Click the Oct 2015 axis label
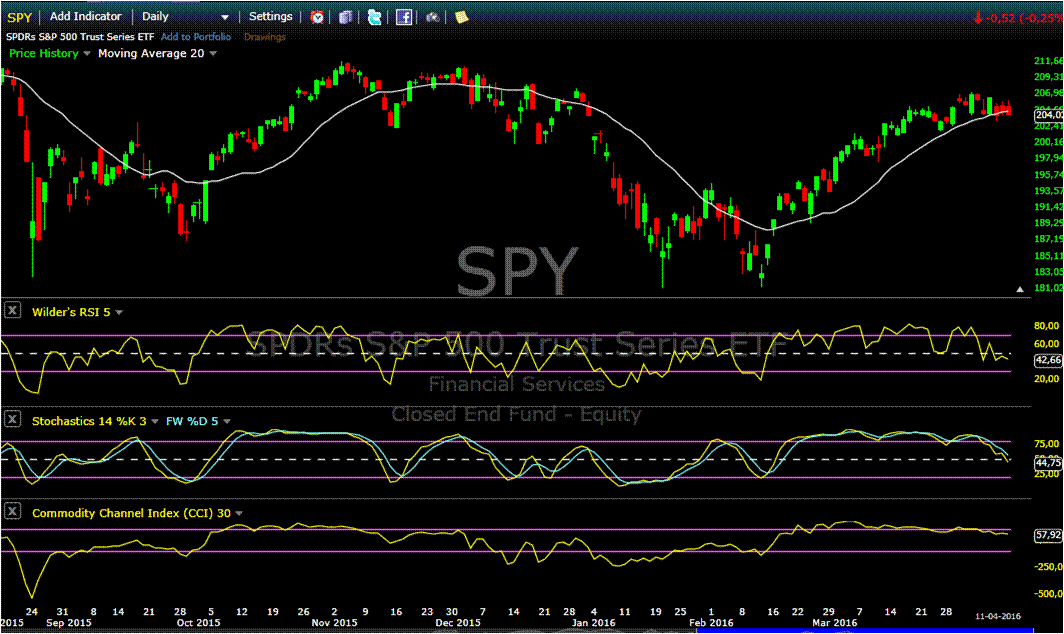This screenshot has width=1064, height=634. point(198,622)
